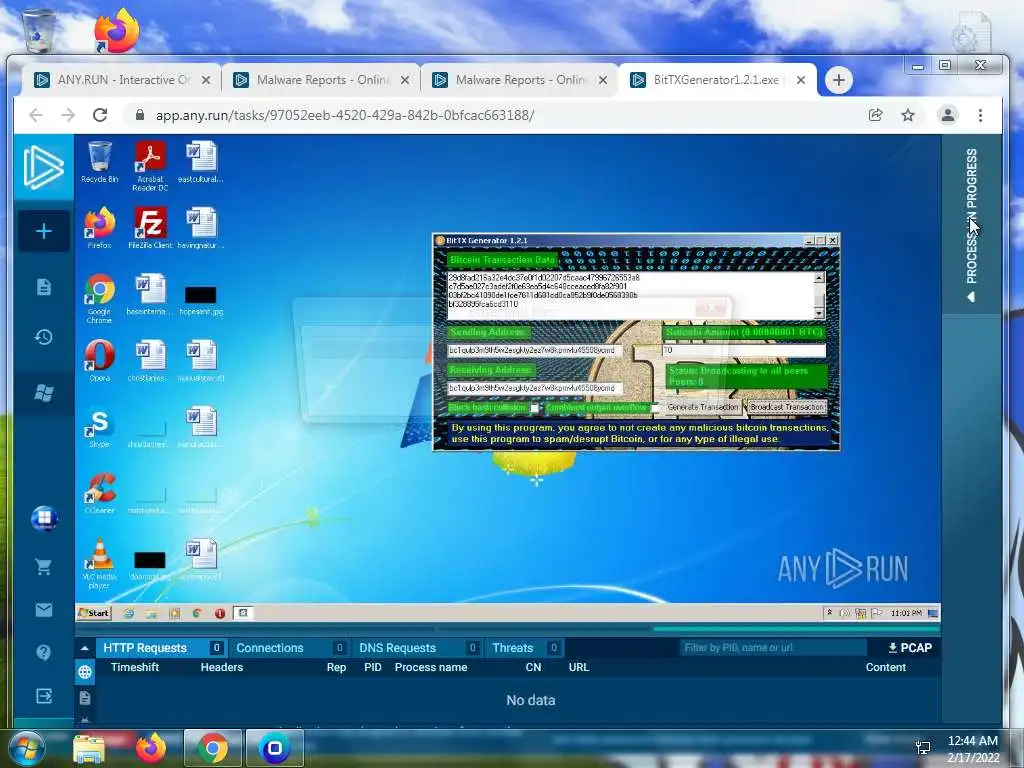Viewport: 1024px width, 768px height.
Task: Switch to the second Malware Reports tab
Action: click(x=520, y=80)
